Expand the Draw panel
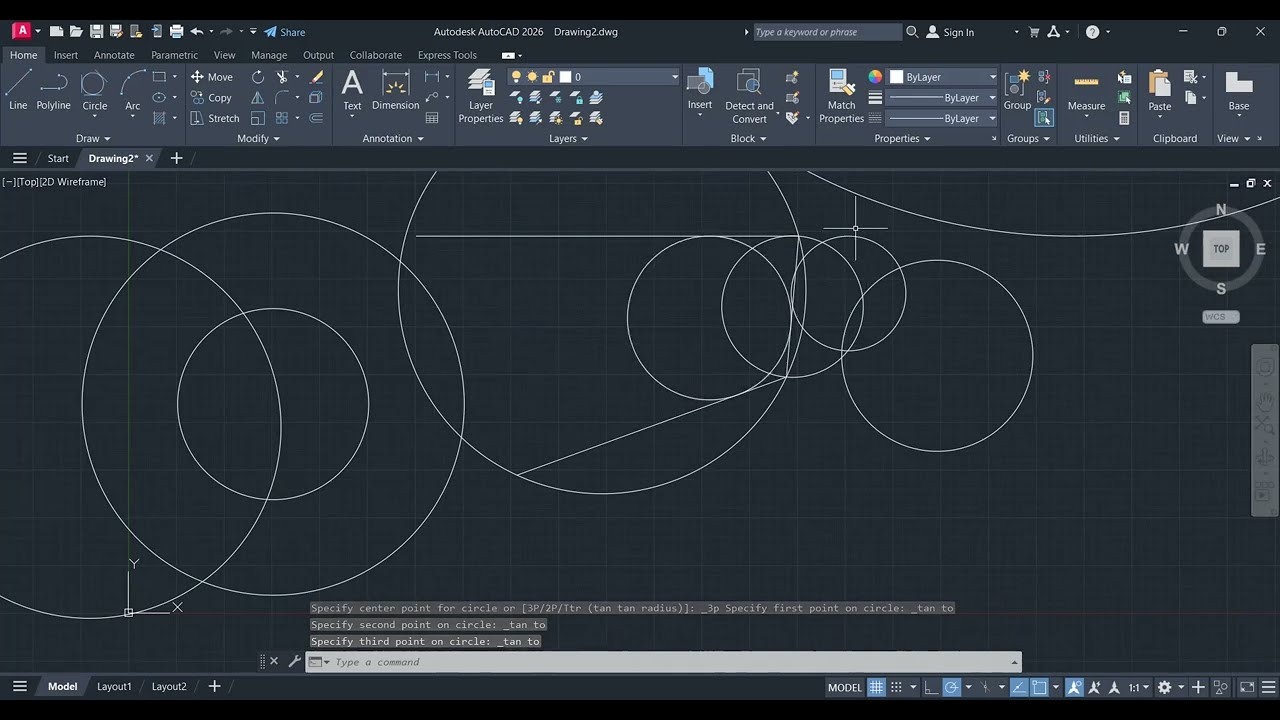Screen dimensions: 1280x720 pos(93,138)
